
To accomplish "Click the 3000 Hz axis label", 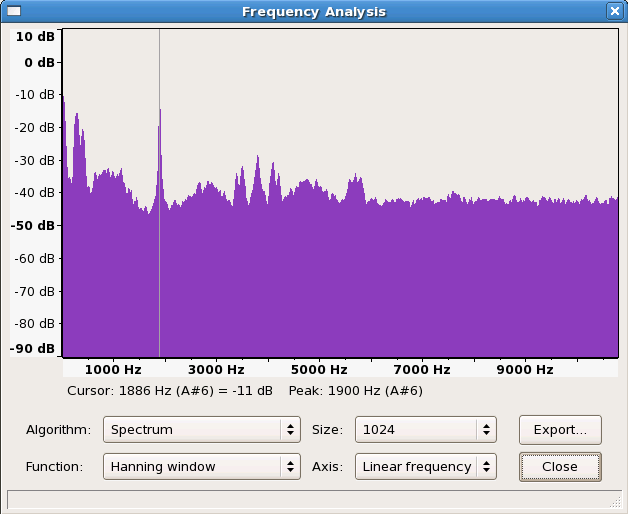I will pos(216,369).
